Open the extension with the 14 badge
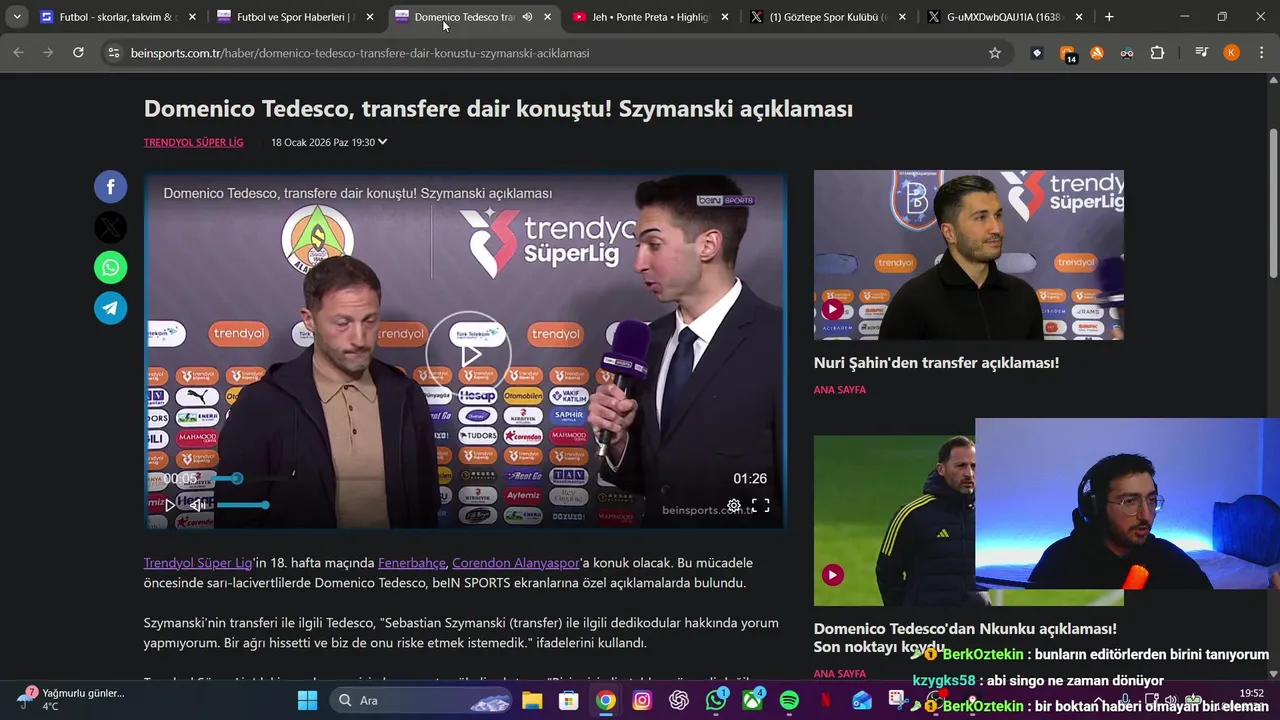This screenshot has width=1280, height=720. [1068, 54]
